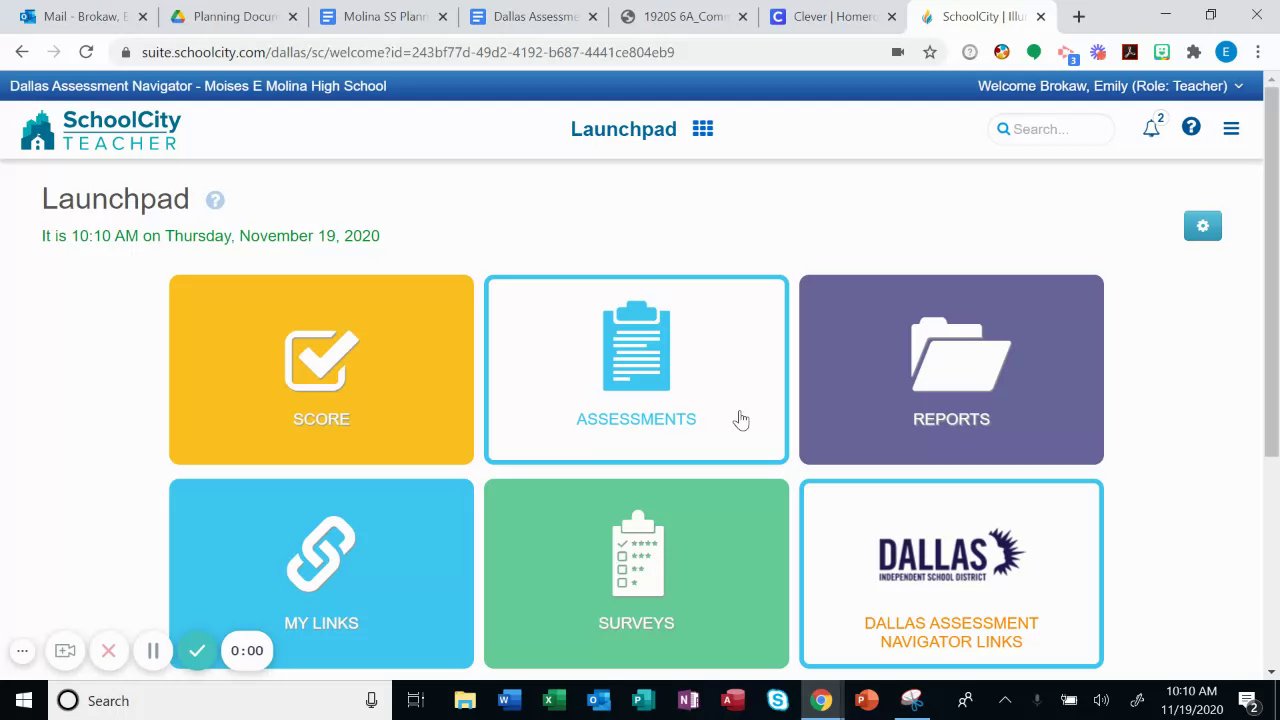Click the camera icon in address bar

pyautogui.click(x=898, y=52)
